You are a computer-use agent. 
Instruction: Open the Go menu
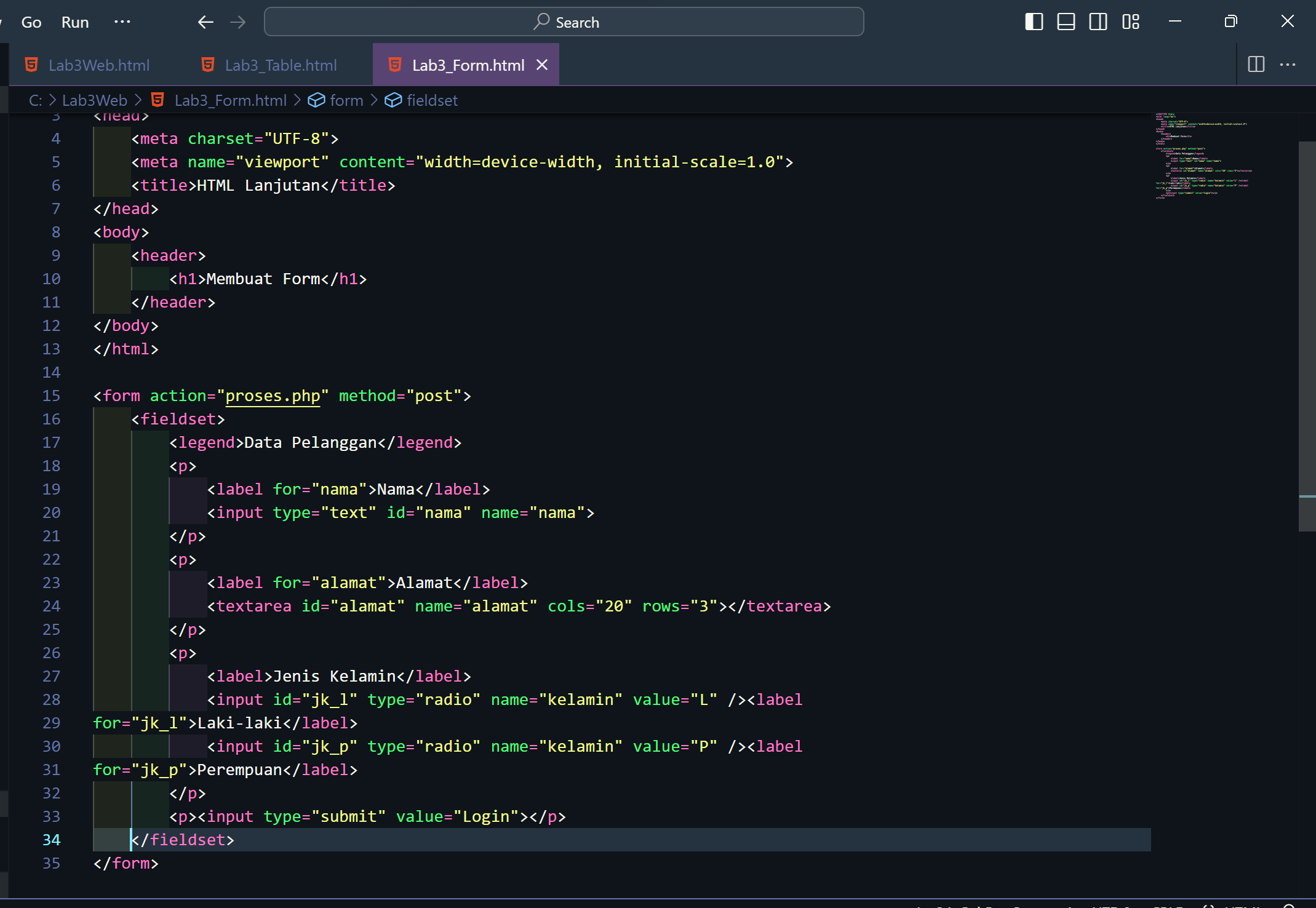(x=31, y=22)
